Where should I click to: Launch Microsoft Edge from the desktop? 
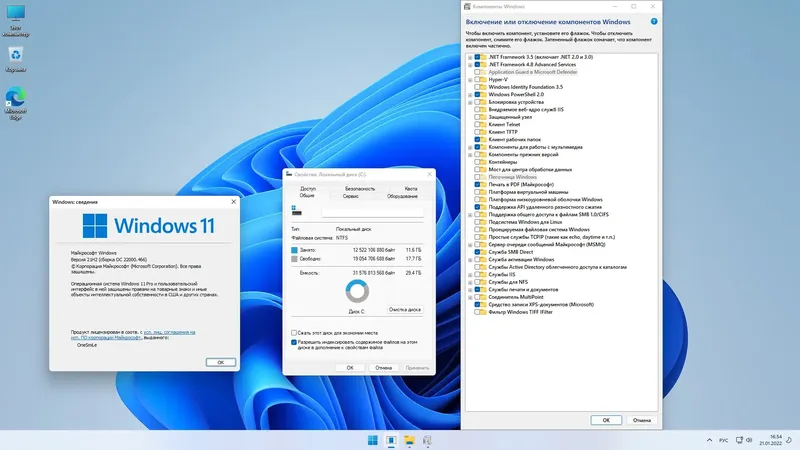pos(16,104)
